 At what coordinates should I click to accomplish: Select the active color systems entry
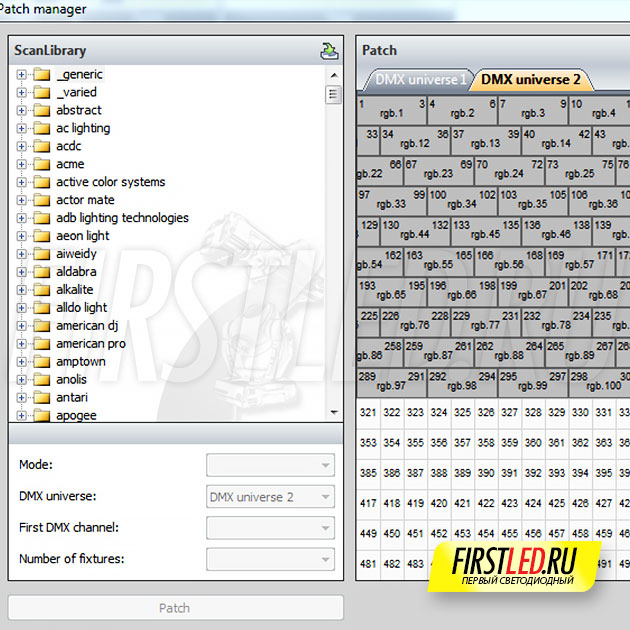[x=110, y=182]
